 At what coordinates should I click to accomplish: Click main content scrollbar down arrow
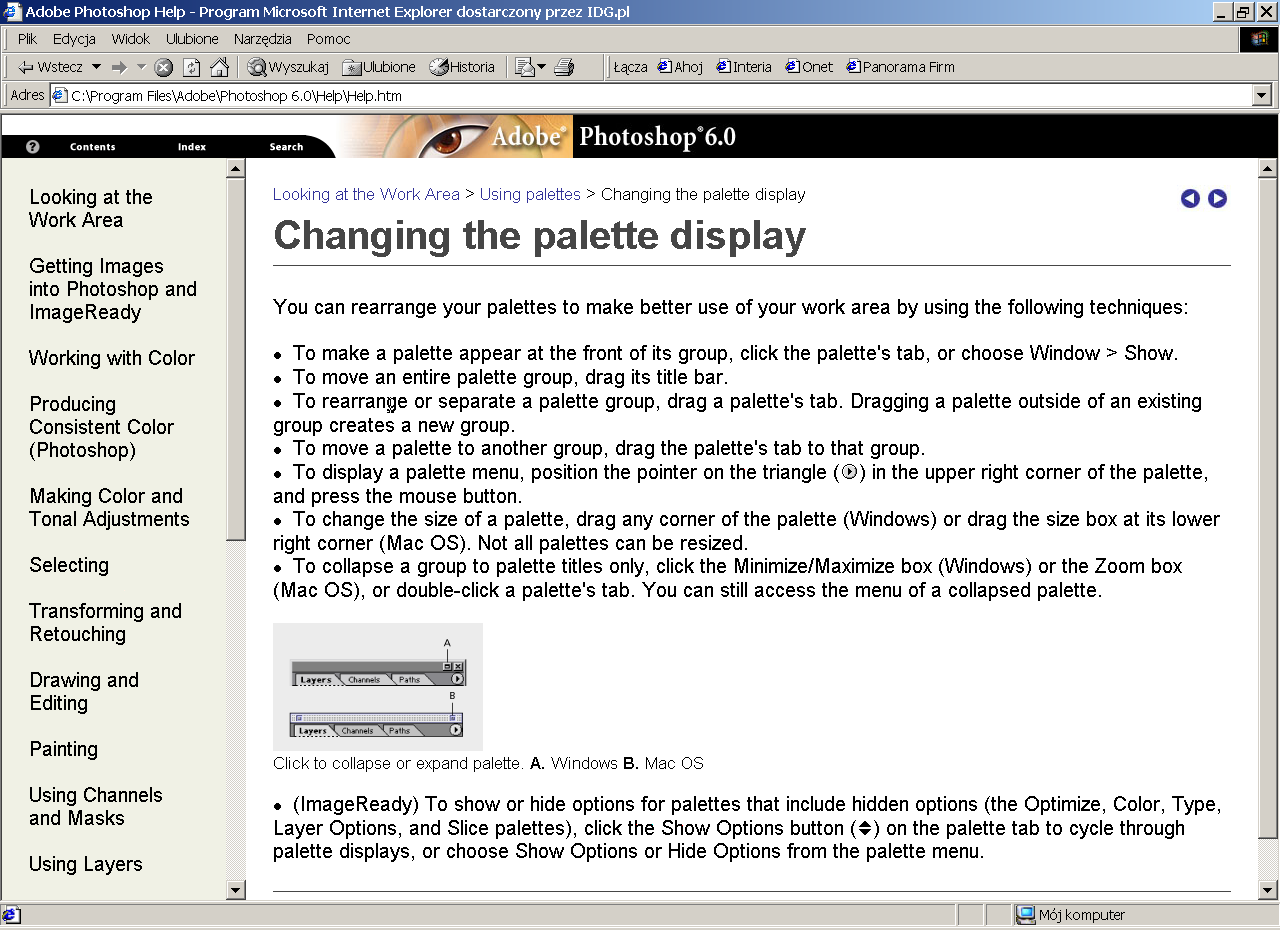tap(1268, 890)
